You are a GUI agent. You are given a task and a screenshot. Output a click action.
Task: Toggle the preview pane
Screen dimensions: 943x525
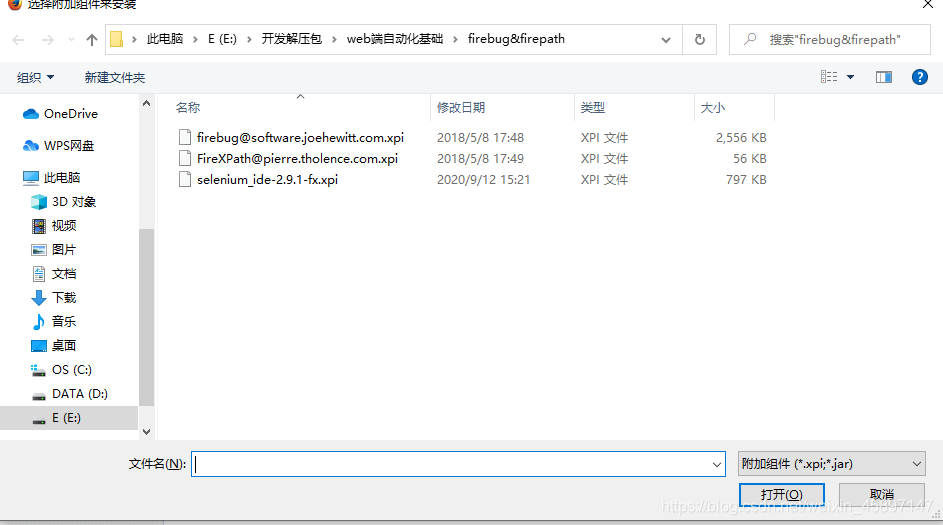[883, 77]
